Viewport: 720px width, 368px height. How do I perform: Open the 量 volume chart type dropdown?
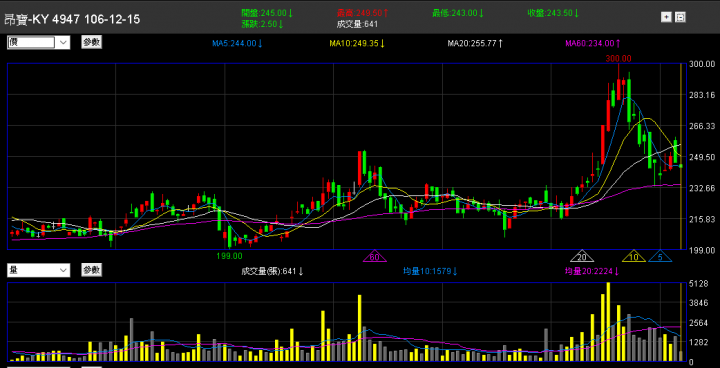(x=39, y=270)
